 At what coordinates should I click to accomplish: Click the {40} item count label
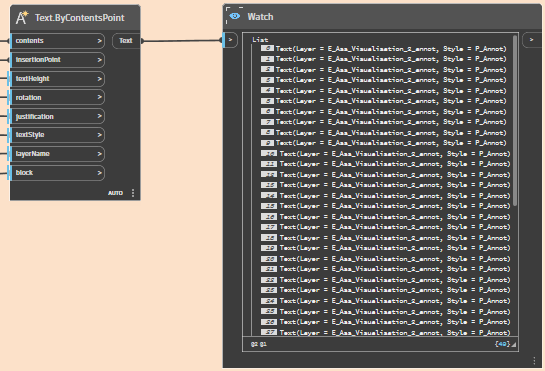[x=502, y=344]
